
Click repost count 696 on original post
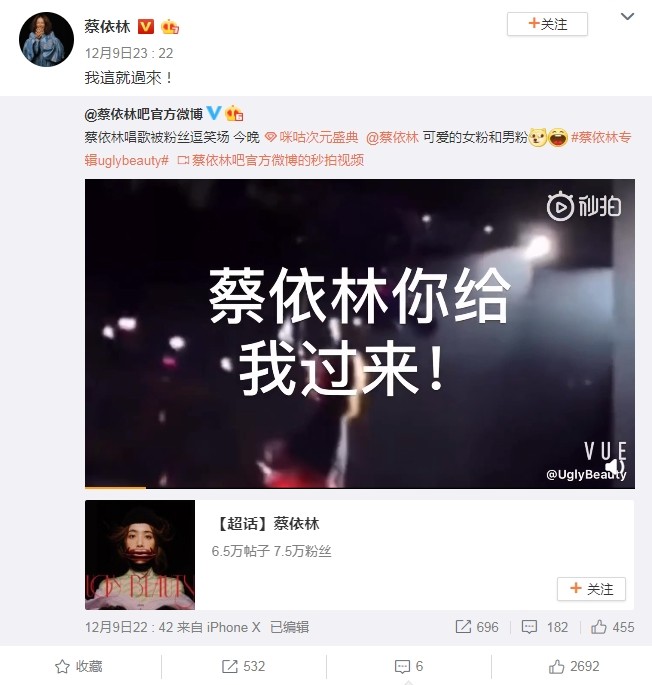click(477, 627)
